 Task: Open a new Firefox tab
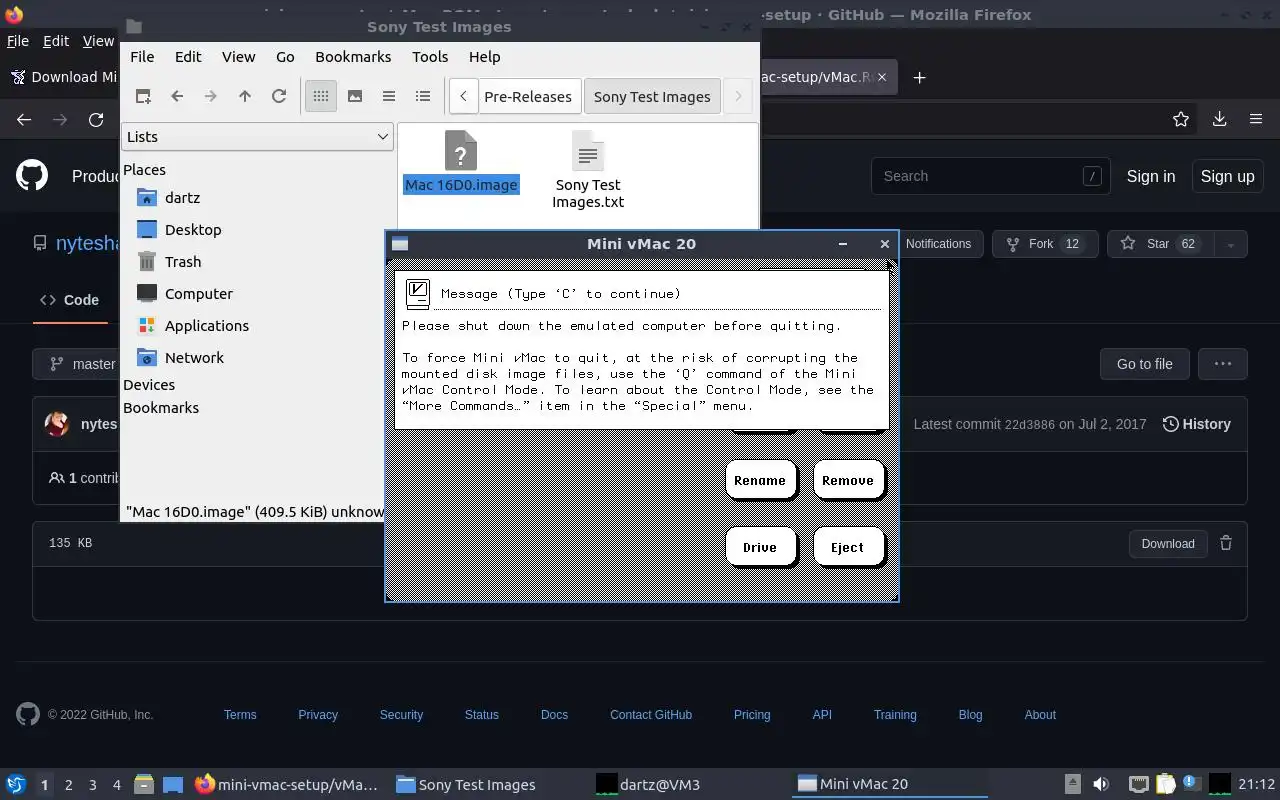pyautogui.click(x=919, y=77)
